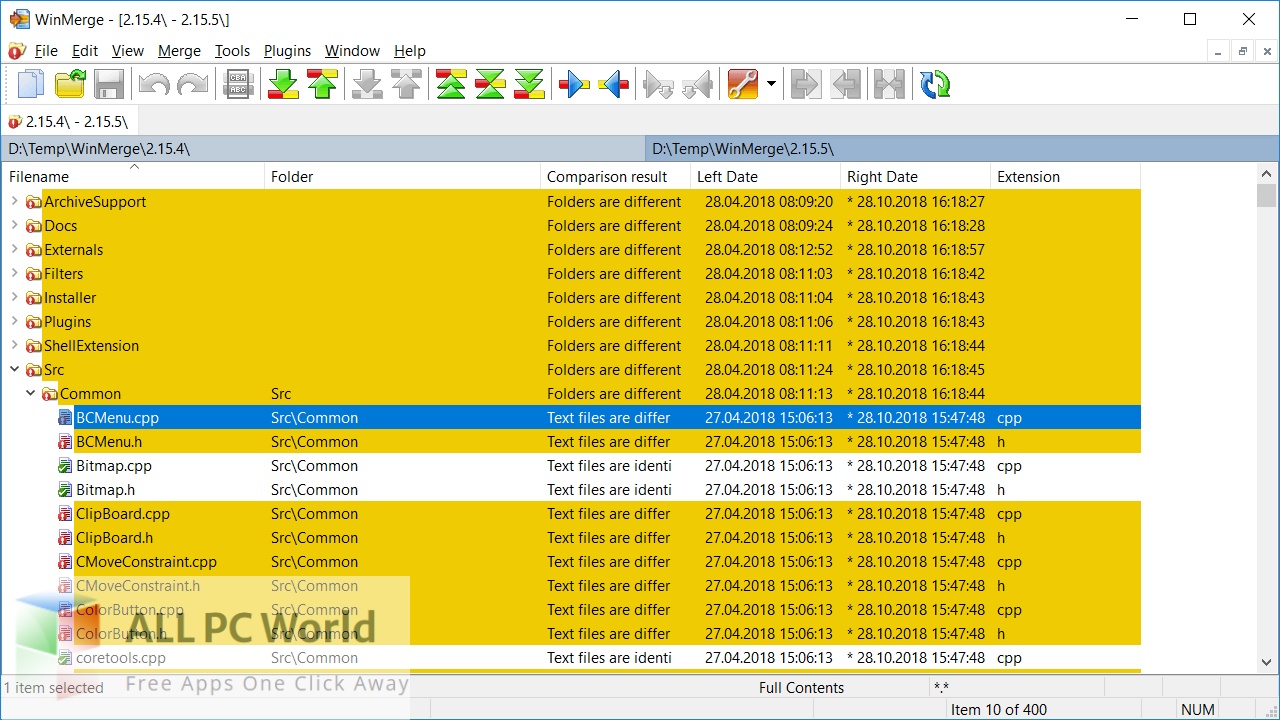The width and height of the screenshot is (1280, 720).
Task: Open the Help menu
Action: tap(410, 51)
